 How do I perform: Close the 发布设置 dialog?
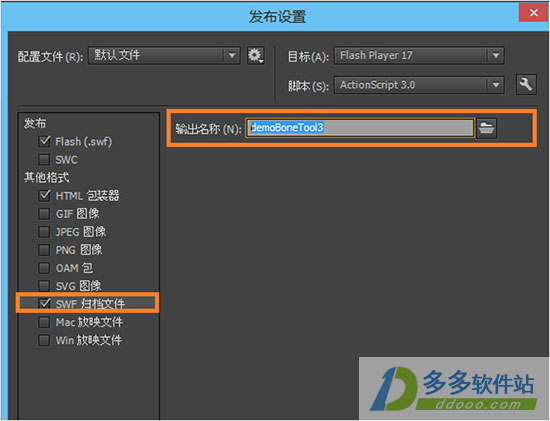(x=534, y=13)
